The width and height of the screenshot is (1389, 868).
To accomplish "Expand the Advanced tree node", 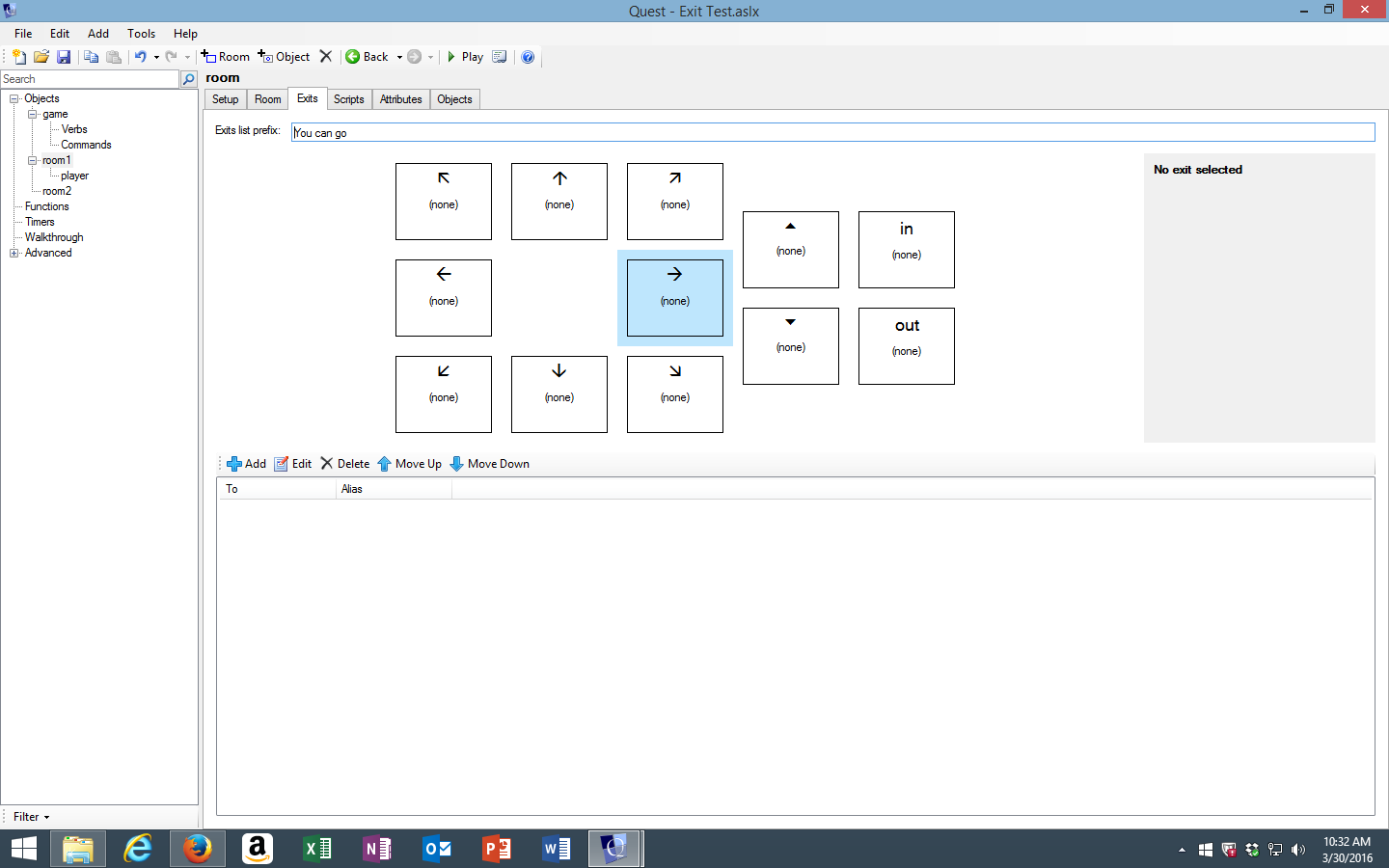I will [14, 253].
